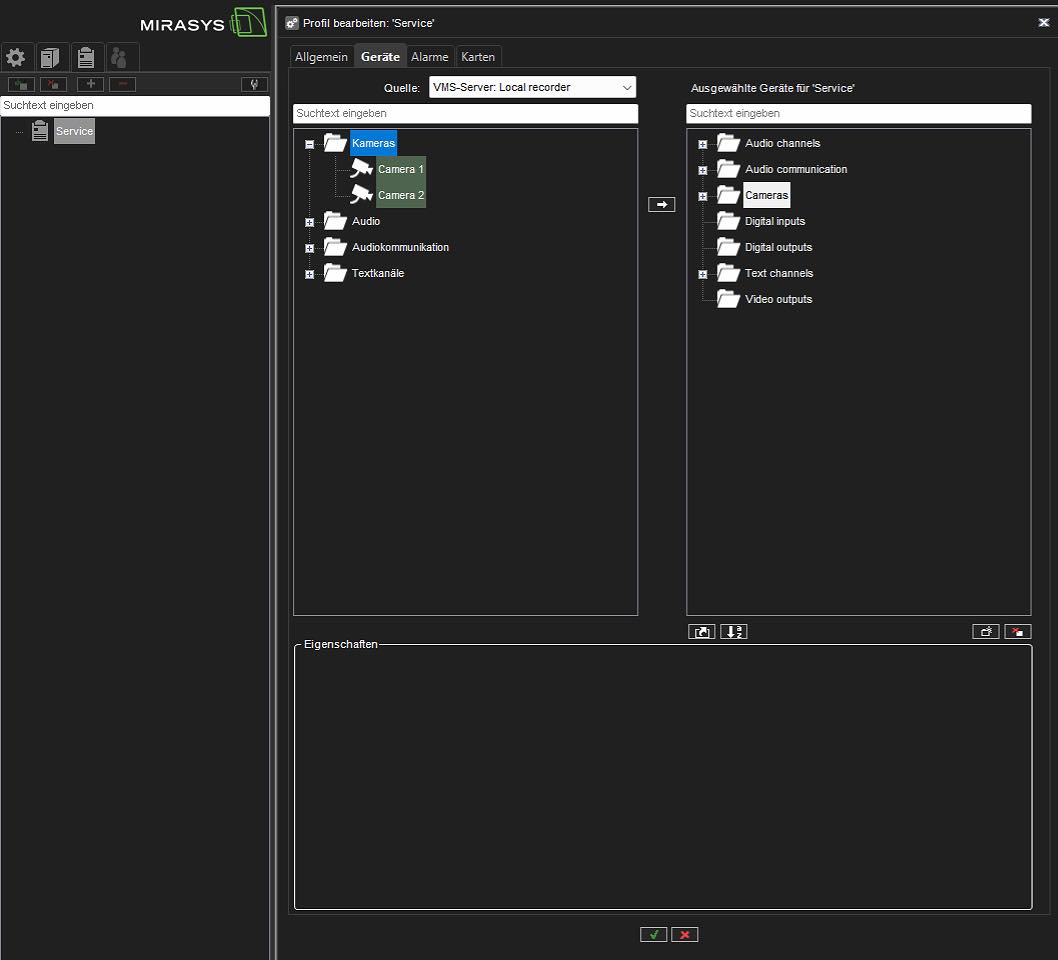1058x960 pixels.
Task: Switch to the Alarme tab
Action: (430, 57)
